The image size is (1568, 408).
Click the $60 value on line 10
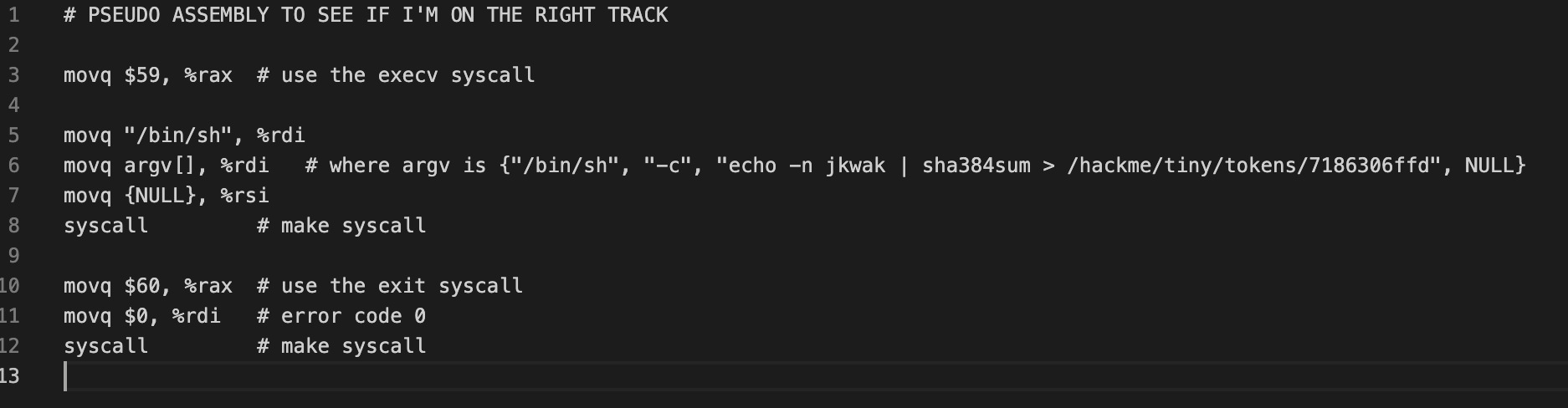point(142,286)
